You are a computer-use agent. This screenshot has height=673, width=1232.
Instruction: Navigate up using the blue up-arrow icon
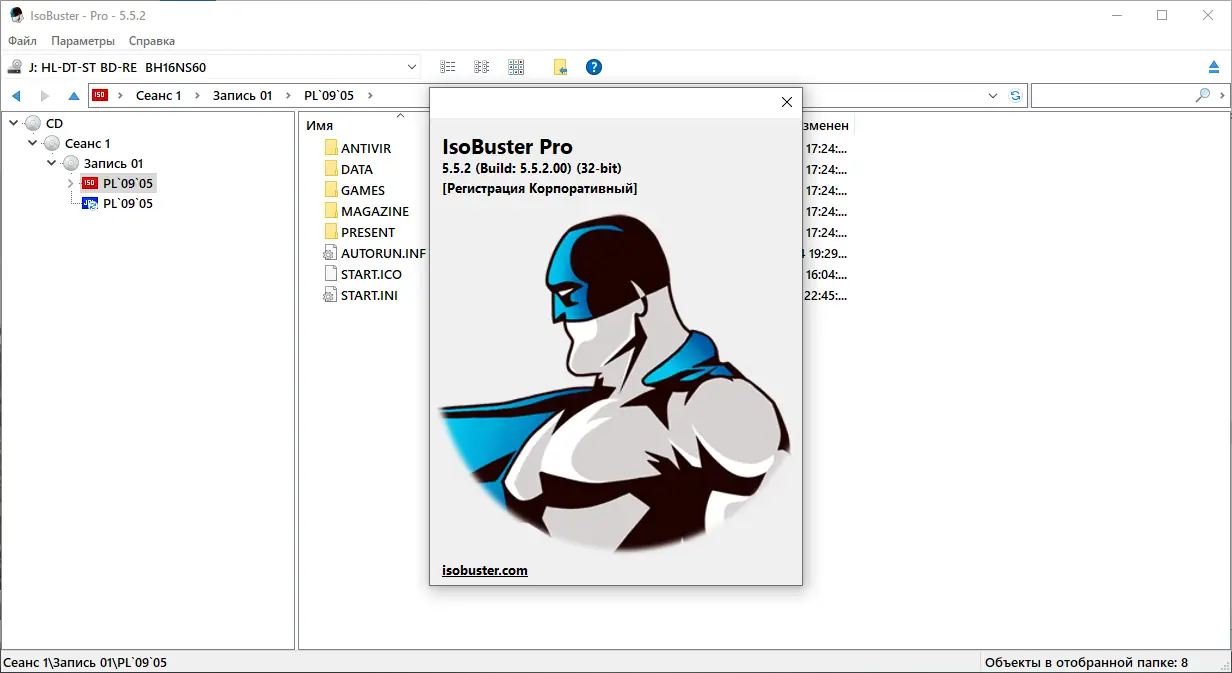pos(72,95)
